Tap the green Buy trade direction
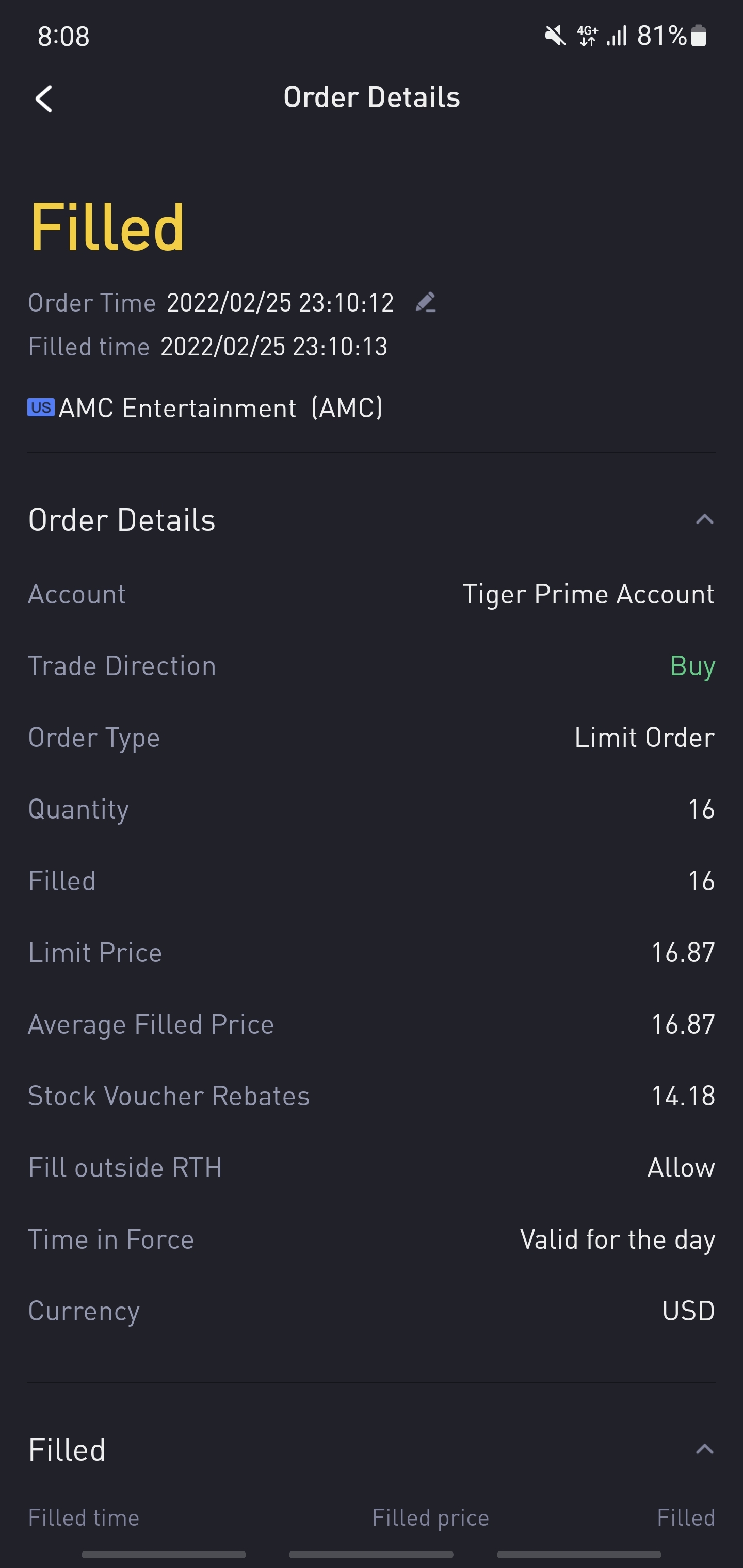The width and height of the screenshot is (743, 1568). [692, 666]
